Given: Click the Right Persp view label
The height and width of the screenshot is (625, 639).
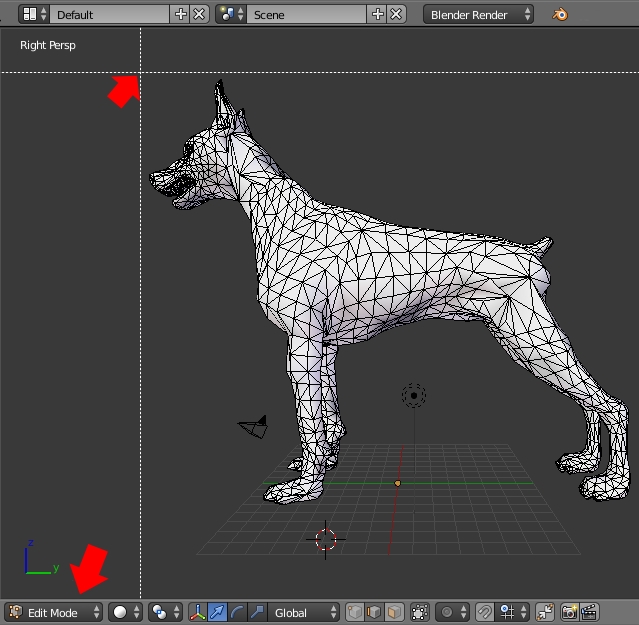Looking at the screenshot, I should pos(48,45).
